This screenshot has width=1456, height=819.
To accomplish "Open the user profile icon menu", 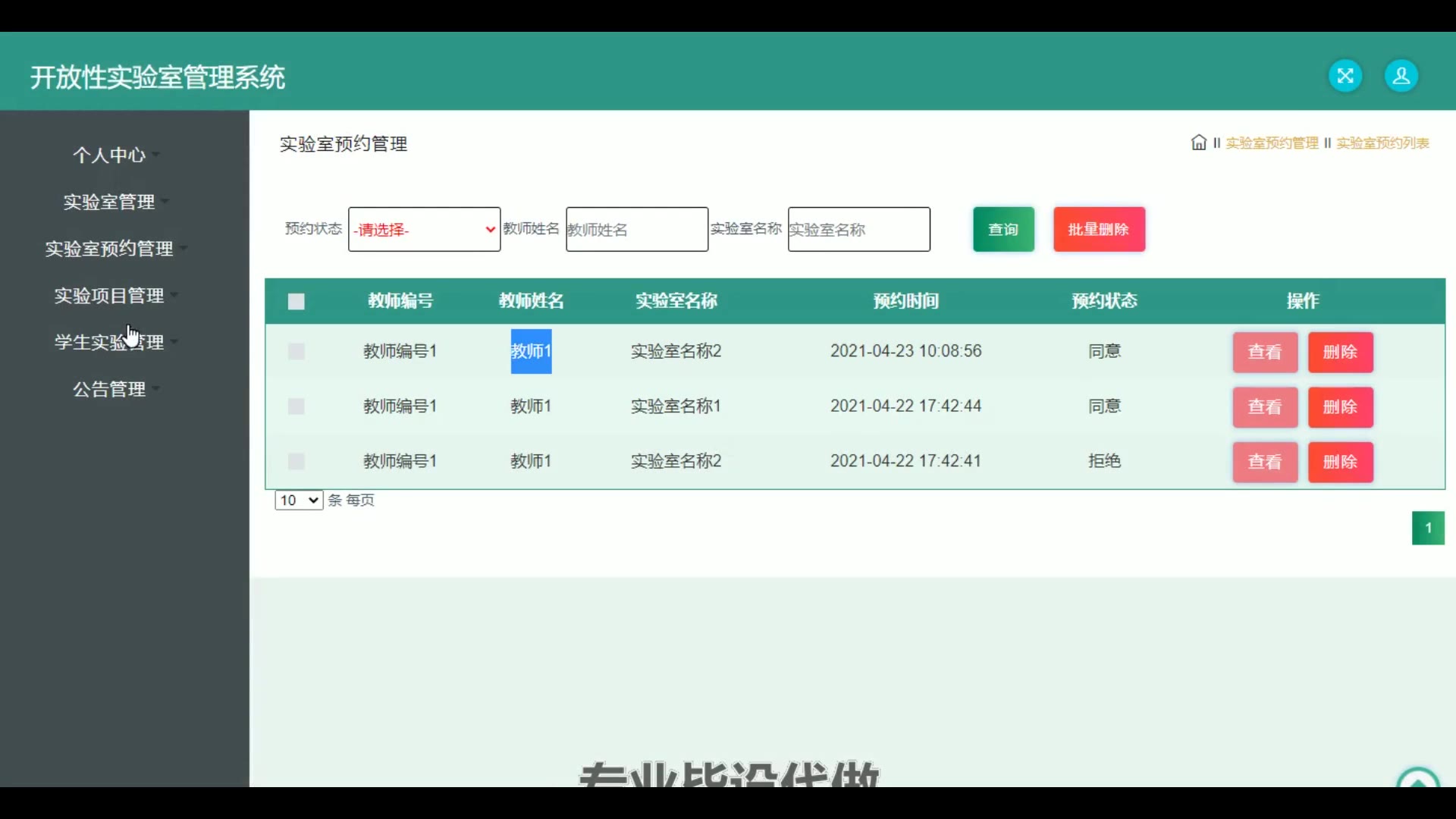I will pos(1401,76).
